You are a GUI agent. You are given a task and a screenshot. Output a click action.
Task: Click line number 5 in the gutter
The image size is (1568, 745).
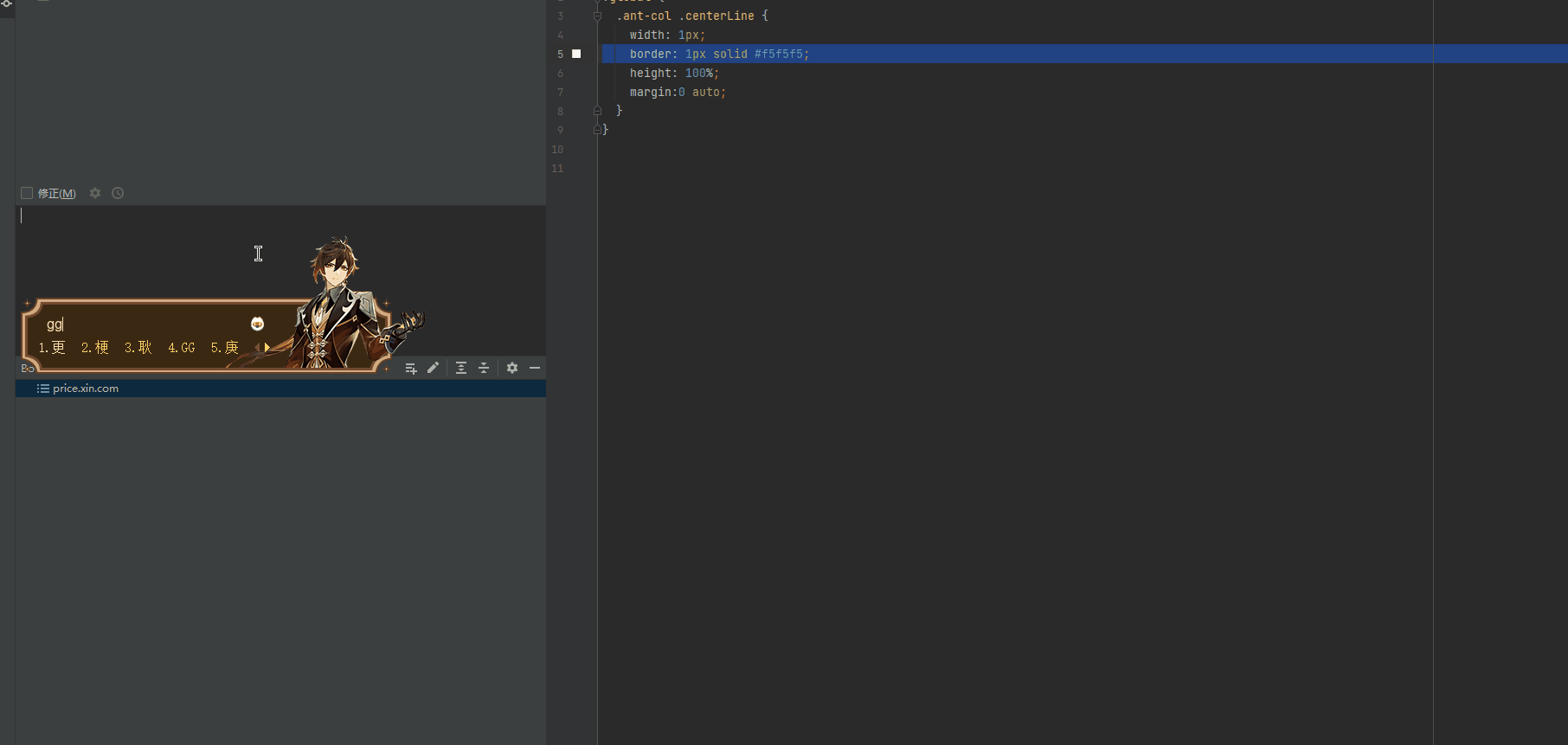[x=560, y=54]
